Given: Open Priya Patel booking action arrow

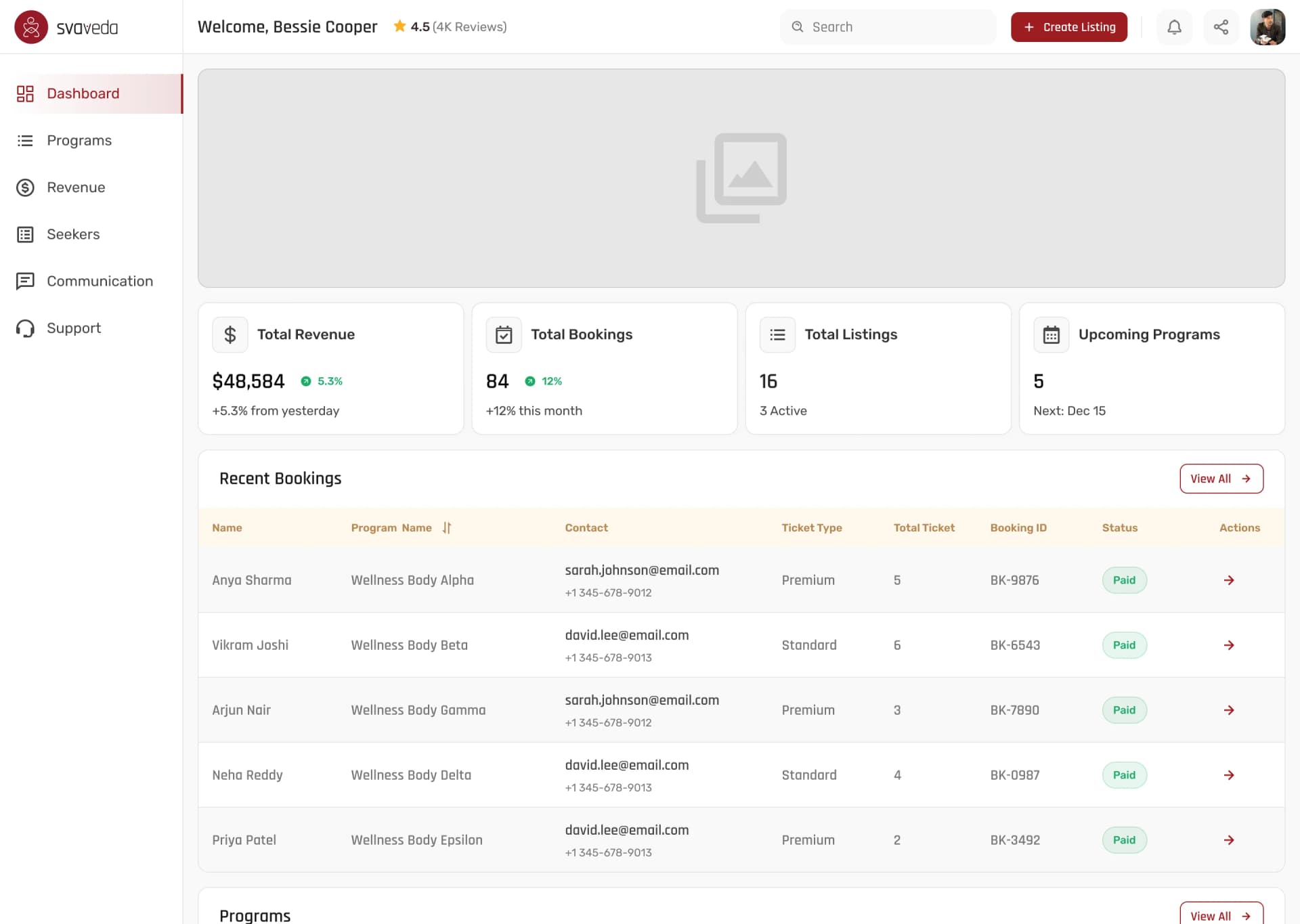Looking at the screenshot, I should (1229, 840).
